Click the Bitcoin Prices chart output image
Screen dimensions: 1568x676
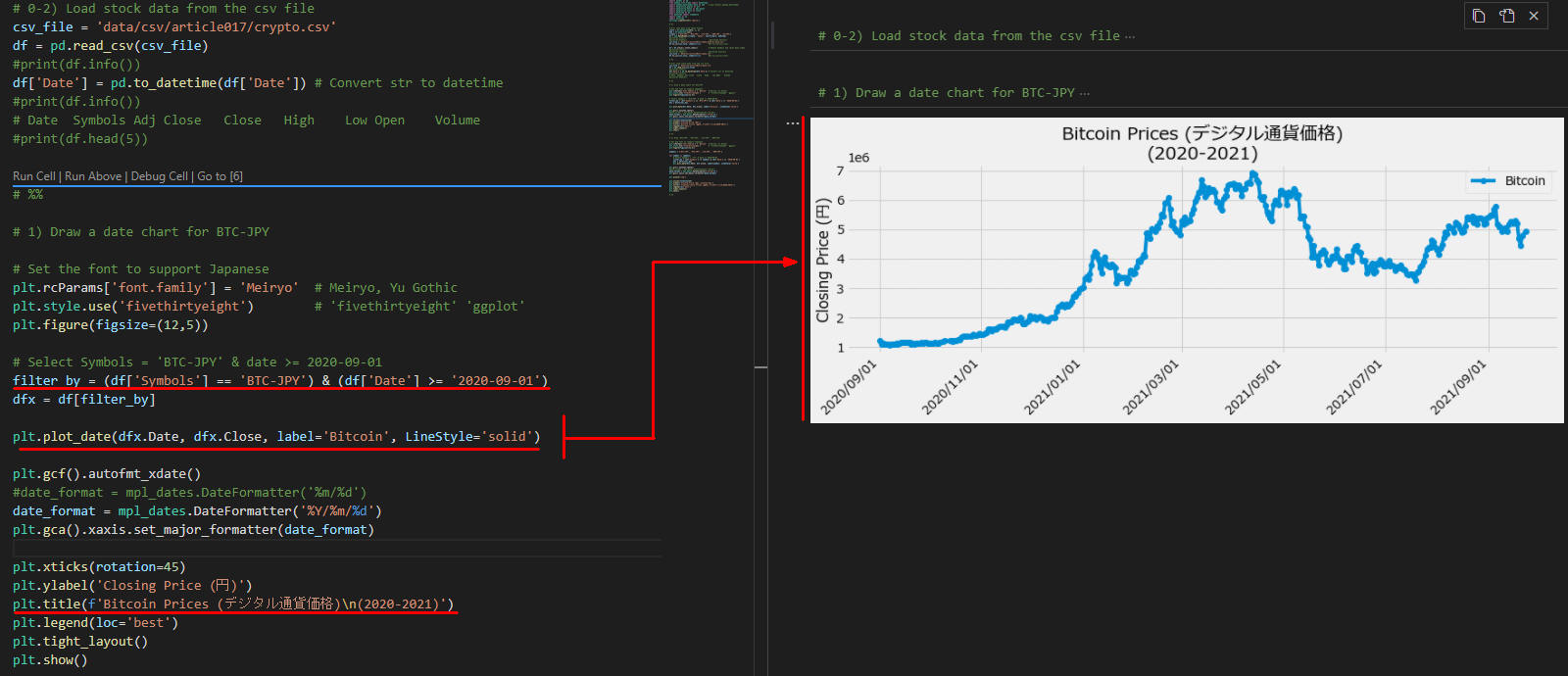tap(1187, 270)
